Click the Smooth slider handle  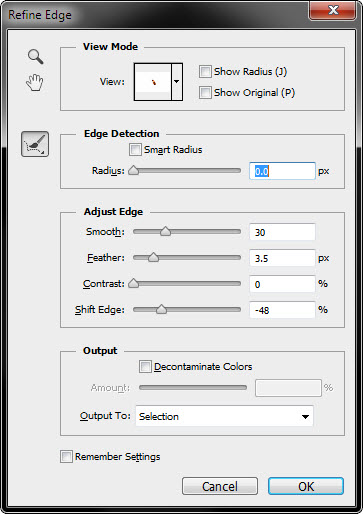(x=165, y=231)
